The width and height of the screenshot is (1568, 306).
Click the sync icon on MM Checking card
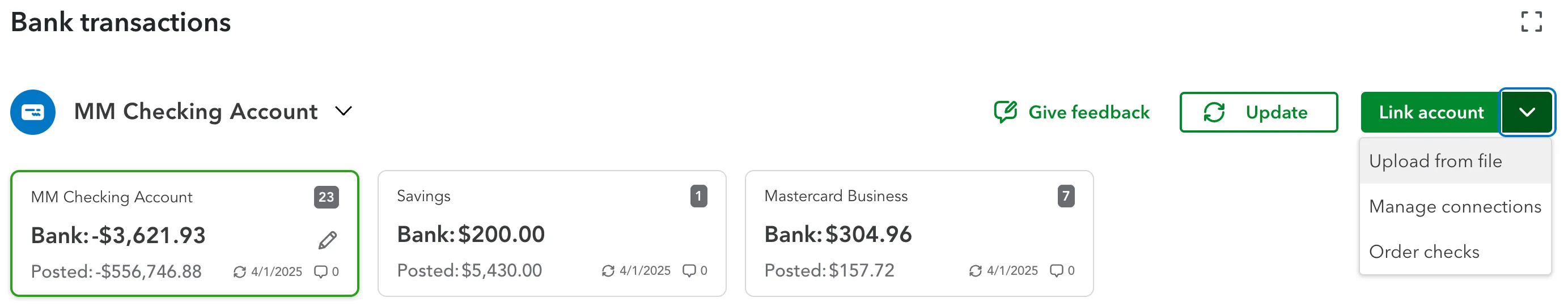(x=239, y=272)
